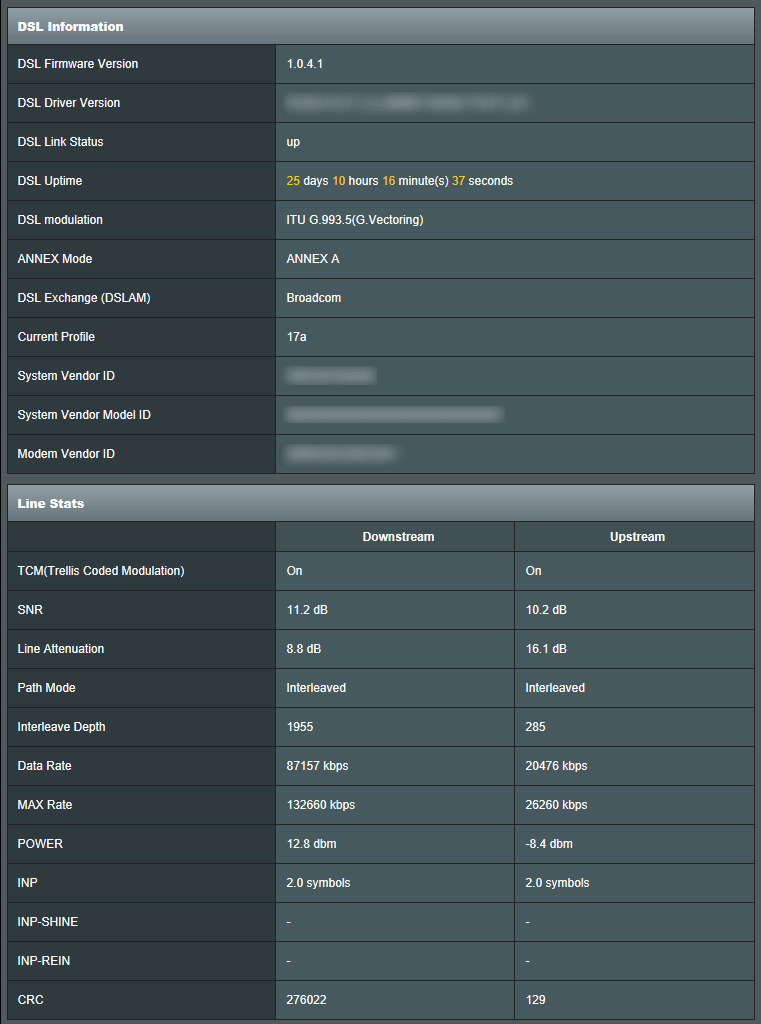Click the DSL Uptime value

point(399,181)
